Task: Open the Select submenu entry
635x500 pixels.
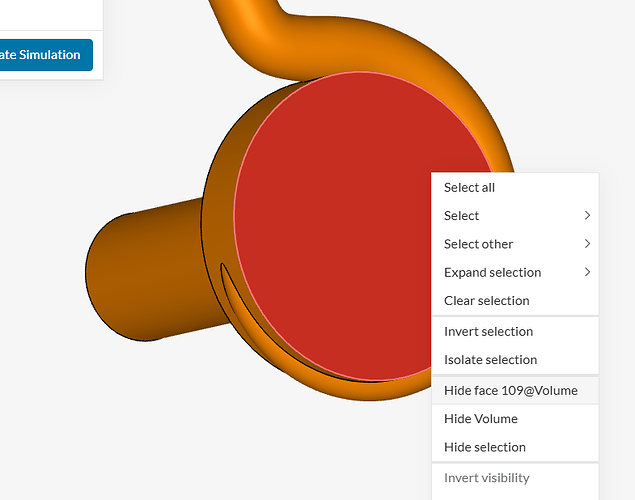Action: [515, 216]
